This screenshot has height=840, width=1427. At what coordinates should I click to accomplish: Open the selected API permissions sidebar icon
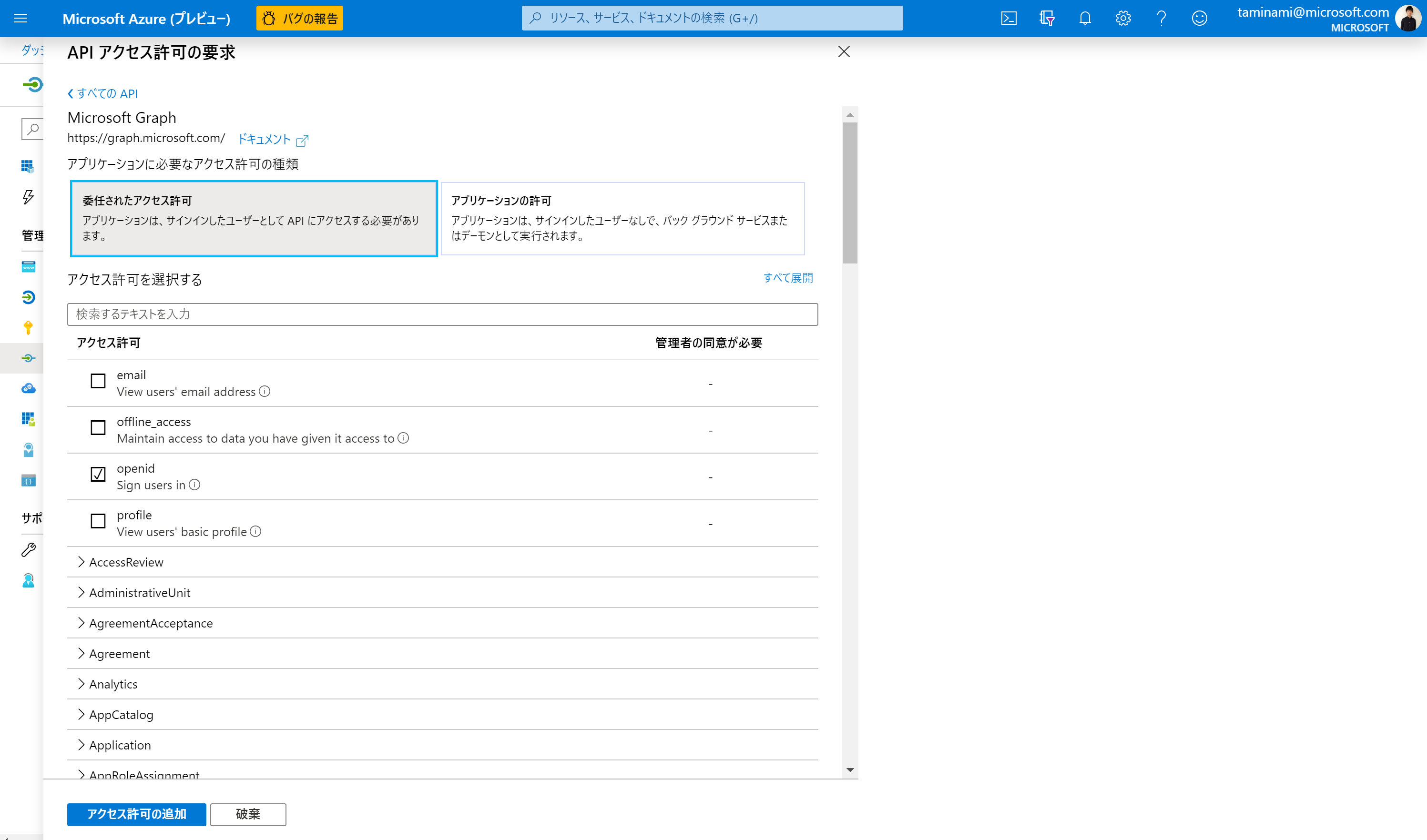(x=28, y=358)
